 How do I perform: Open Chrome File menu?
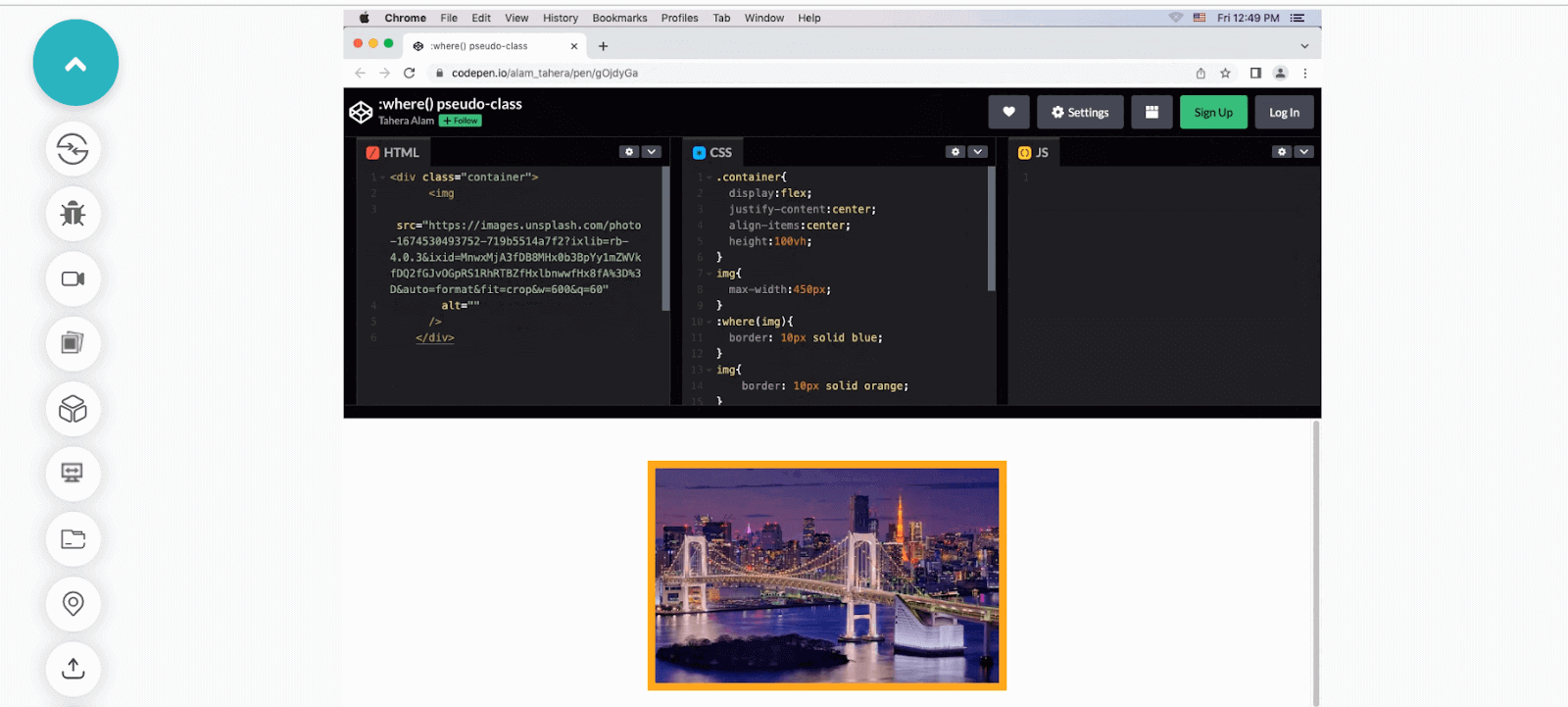(449, 18)
